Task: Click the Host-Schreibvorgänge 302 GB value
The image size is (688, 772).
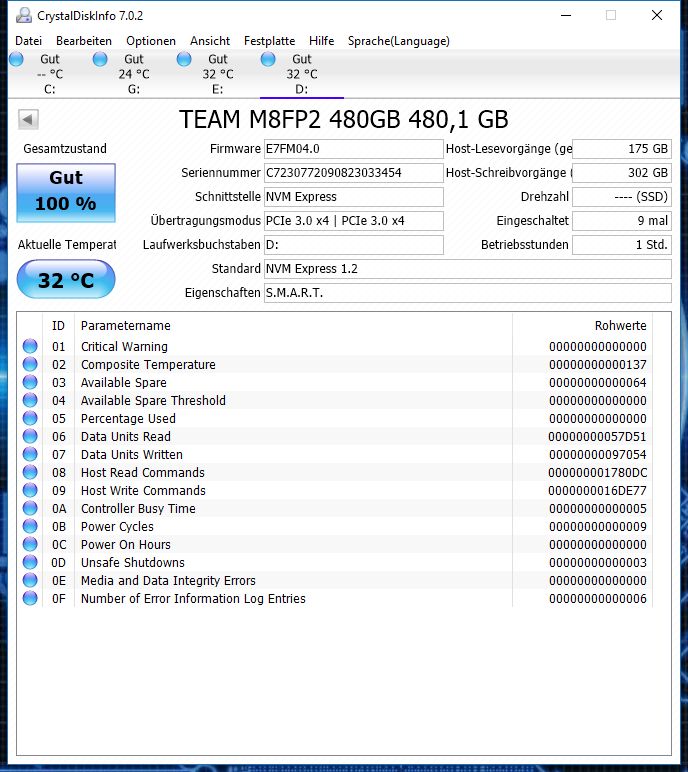Action: tap(622, 173)
